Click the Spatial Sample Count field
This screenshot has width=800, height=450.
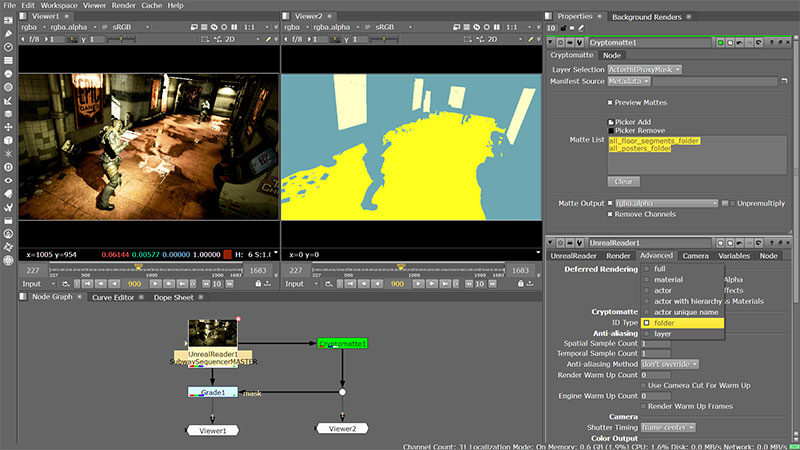click(656, 344)
